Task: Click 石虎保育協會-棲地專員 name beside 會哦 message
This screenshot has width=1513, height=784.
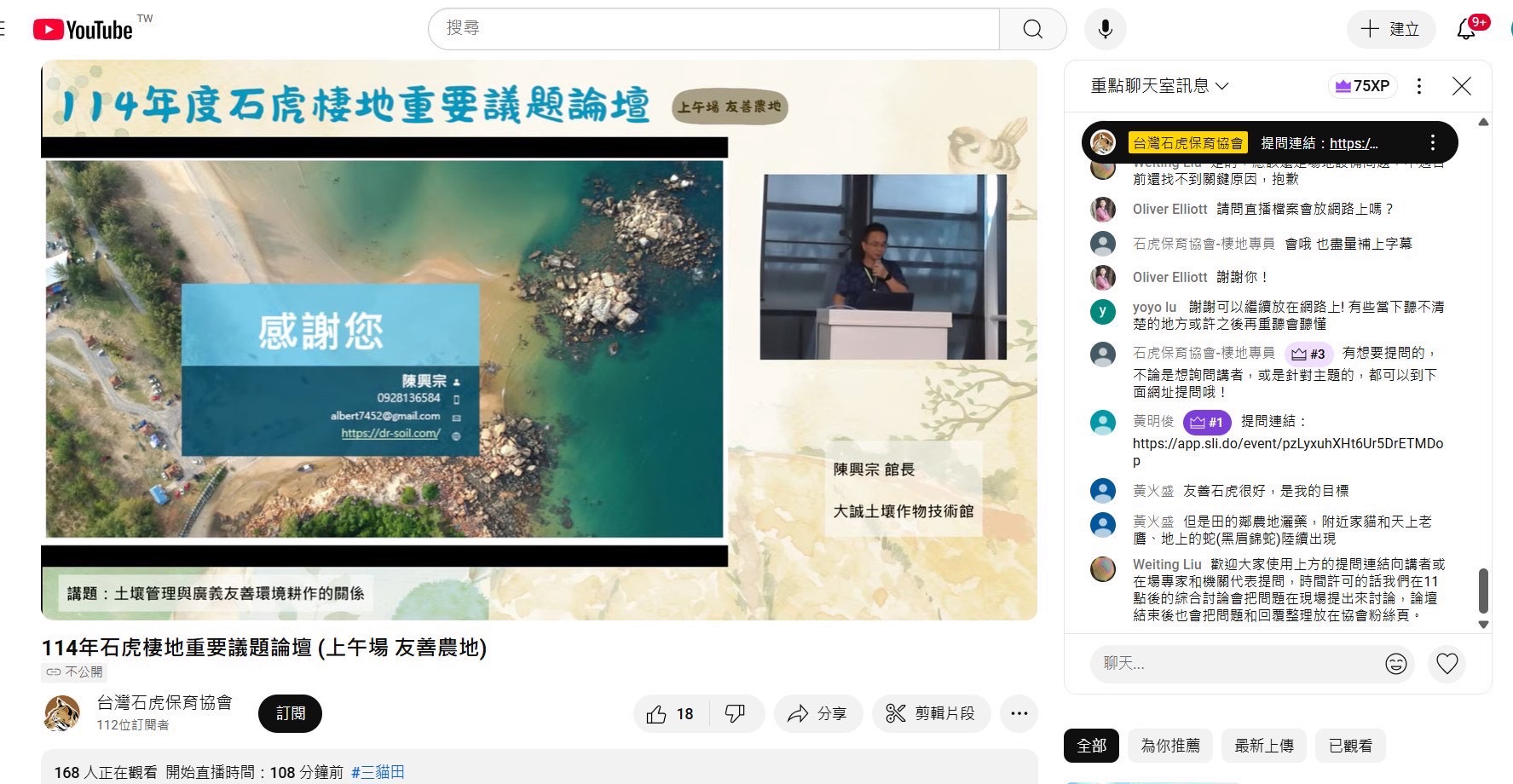Action: point(1203,244)
